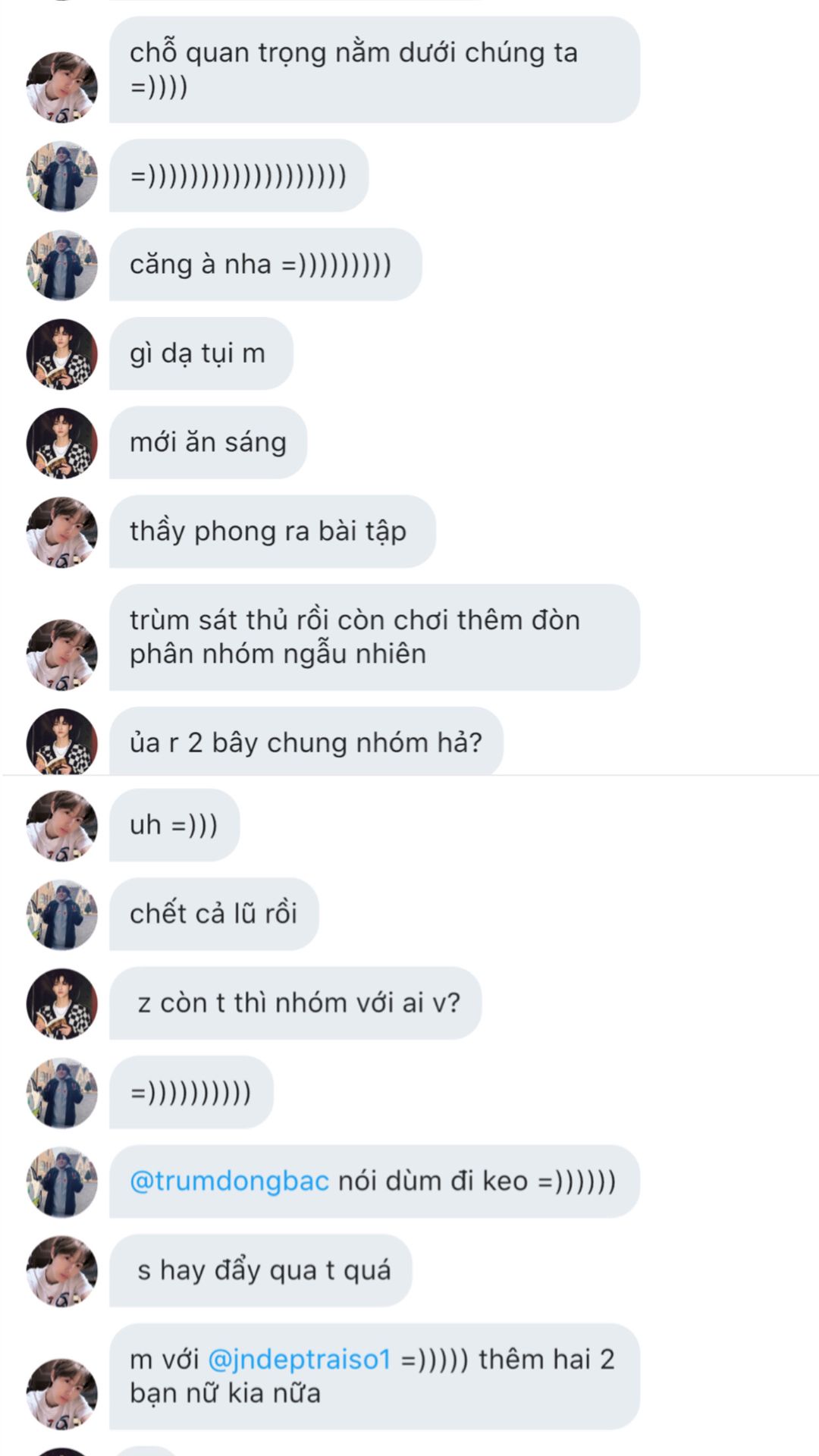Tap avatar next to 'gì dạ tụi m' message
Viewport: 819px width, 1456px height.
[62, 354]
